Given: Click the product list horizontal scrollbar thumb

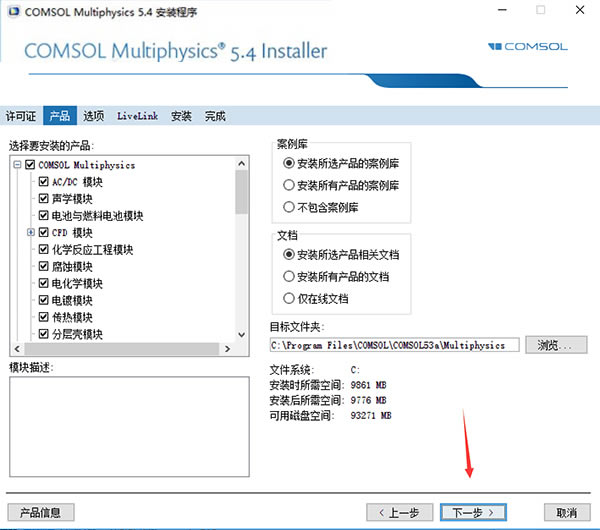Looking at the screenshot, I should 122,349.
